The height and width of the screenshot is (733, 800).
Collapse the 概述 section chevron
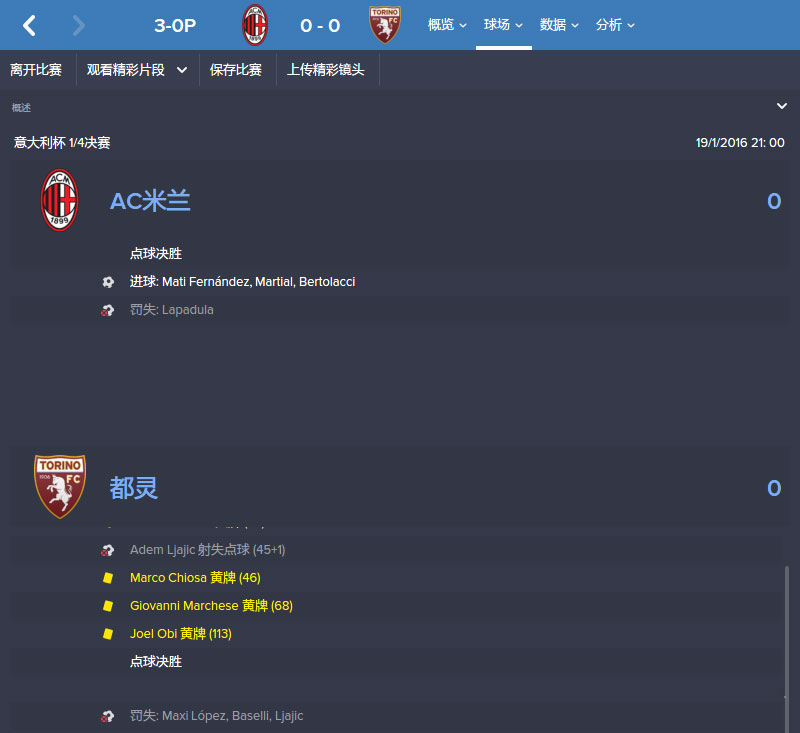[782, 106]
